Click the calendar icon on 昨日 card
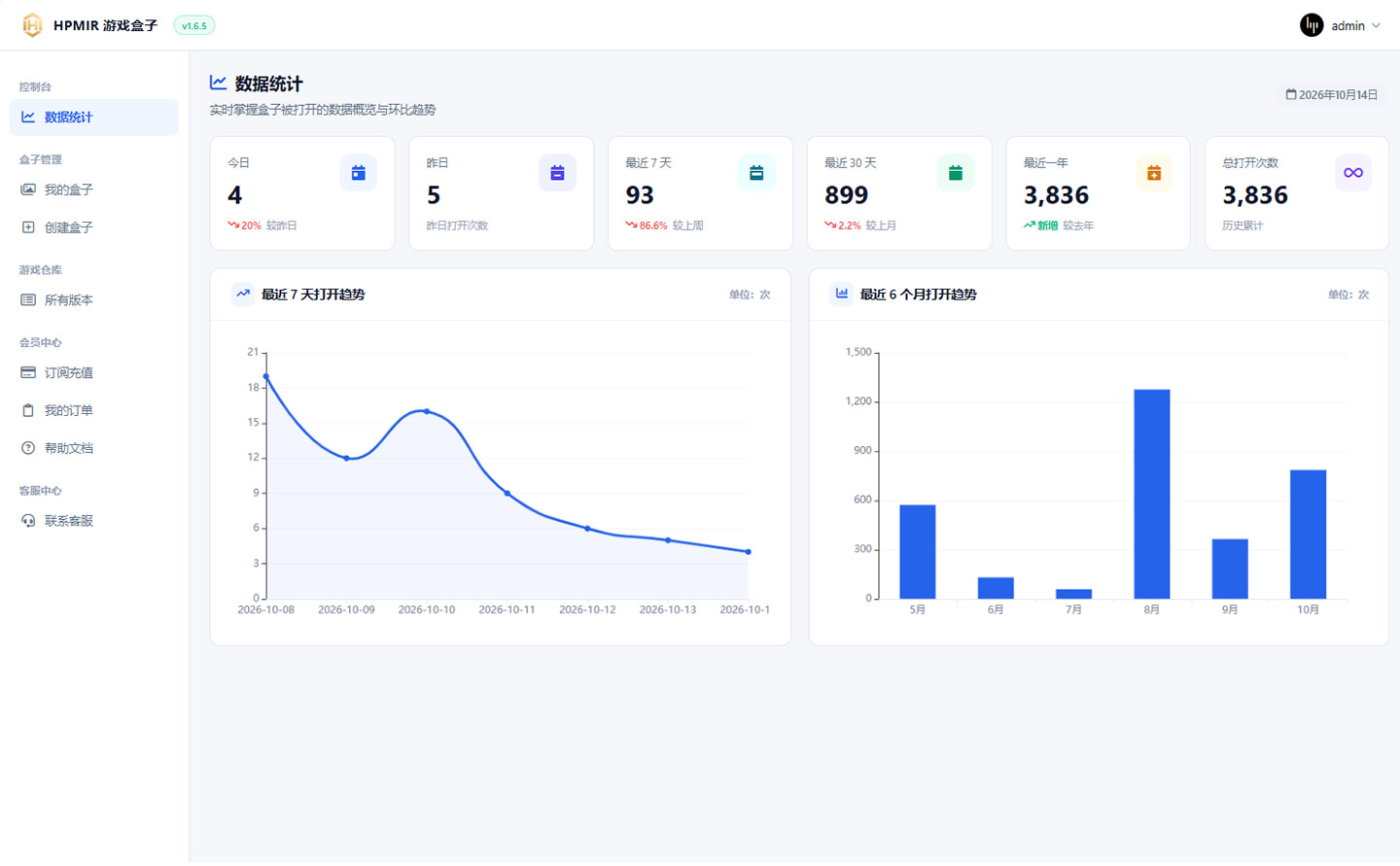This screenshot has width=1400, height=866. (x=557, y=173)
